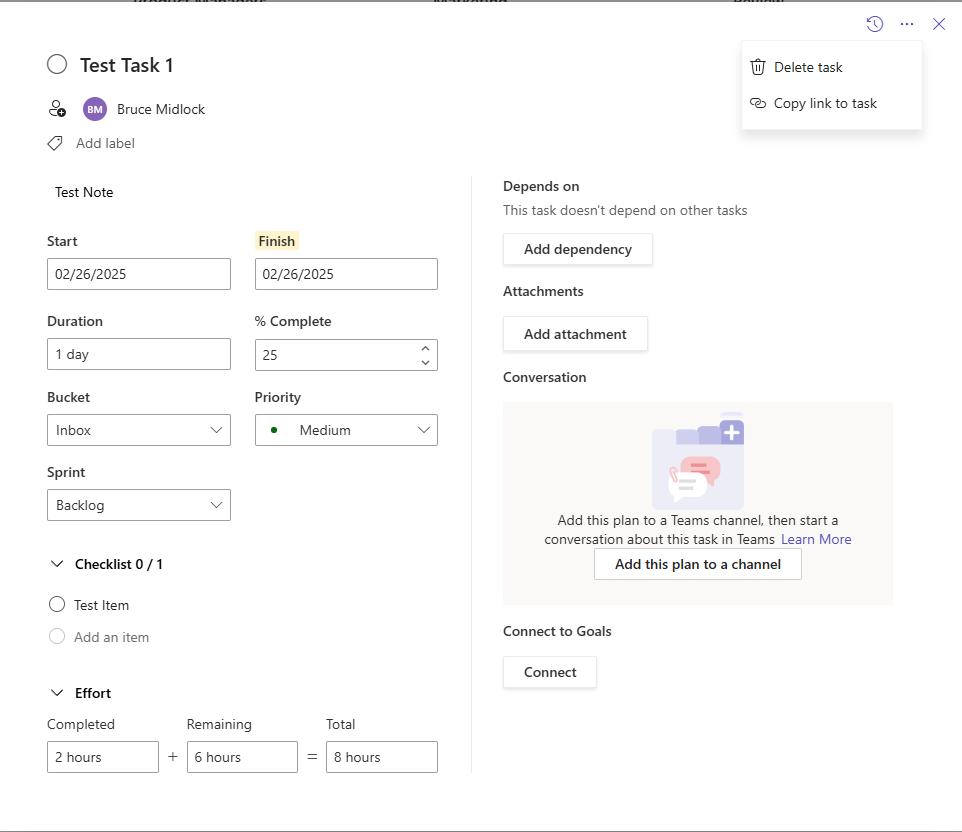Click Bruce Midlock's BM avatar

tap(94, 108)
